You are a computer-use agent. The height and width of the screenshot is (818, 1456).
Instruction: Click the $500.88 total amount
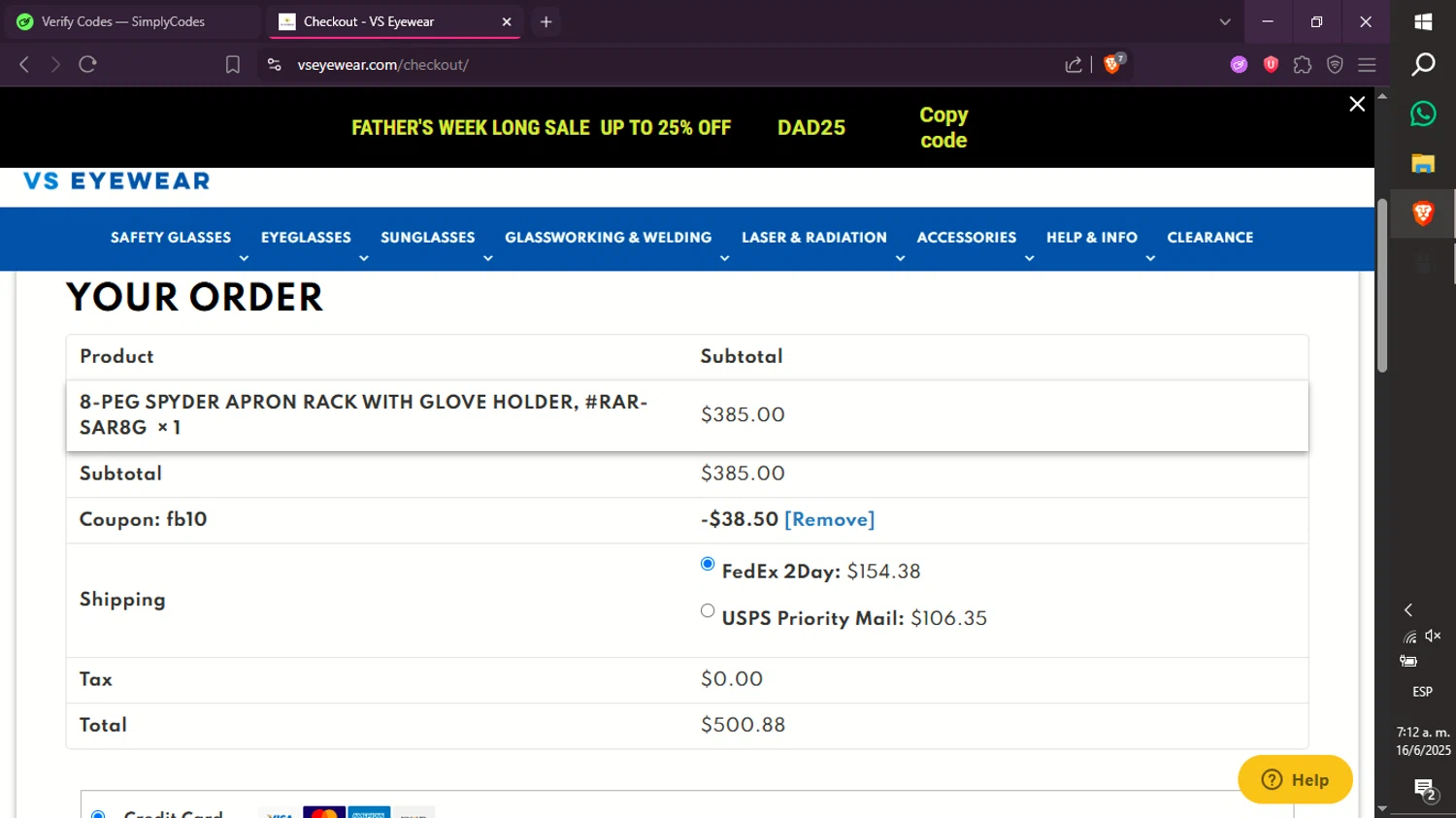744,725
